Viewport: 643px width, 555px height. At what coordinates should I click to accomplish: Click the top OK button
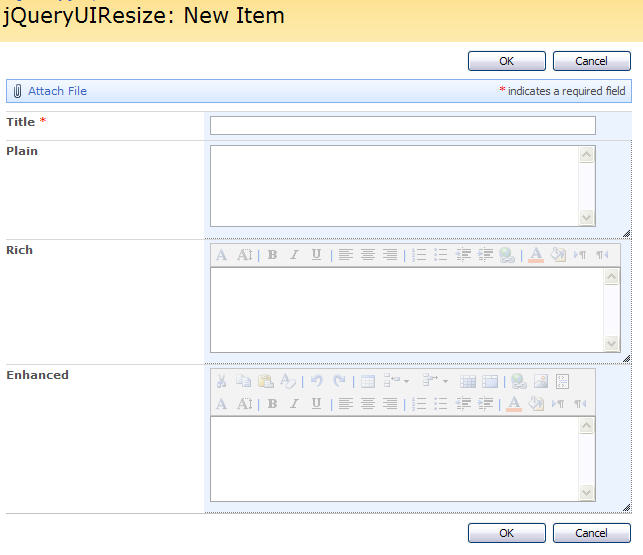[x=506, y=61]
